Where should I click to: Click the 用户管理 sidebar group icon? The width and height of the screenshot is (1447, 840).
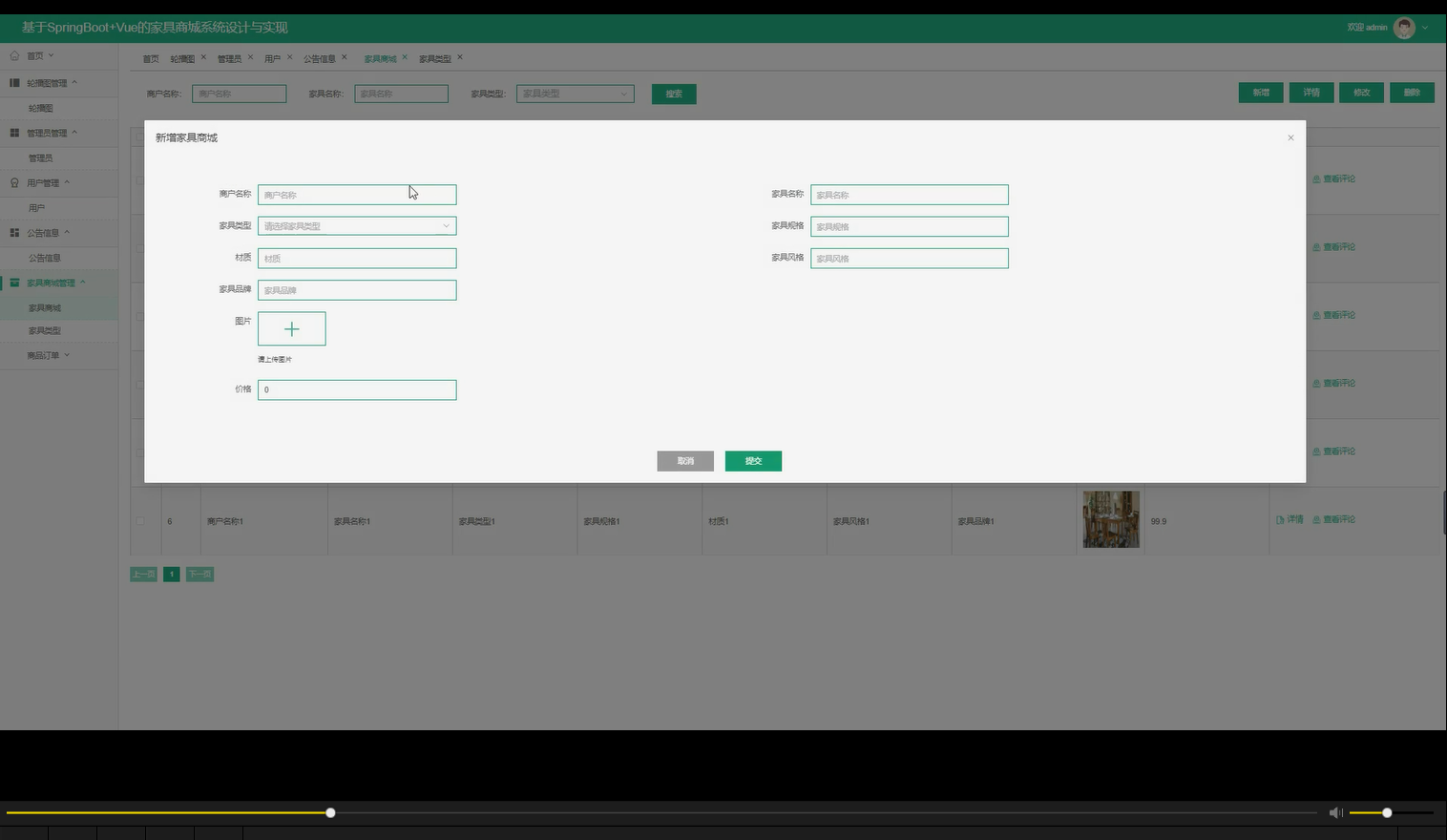point(14,182)
